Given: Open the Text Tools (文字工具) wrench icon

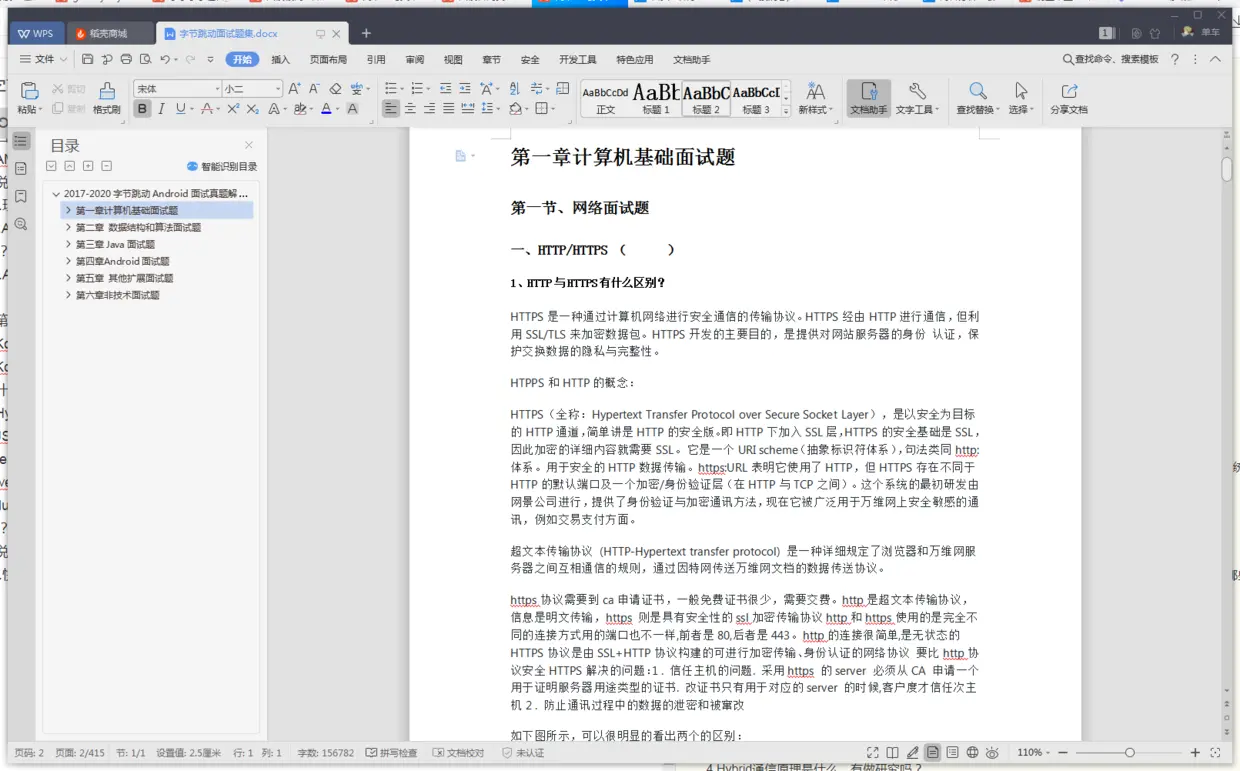Looking at the screenshot, I should point(917,92).
